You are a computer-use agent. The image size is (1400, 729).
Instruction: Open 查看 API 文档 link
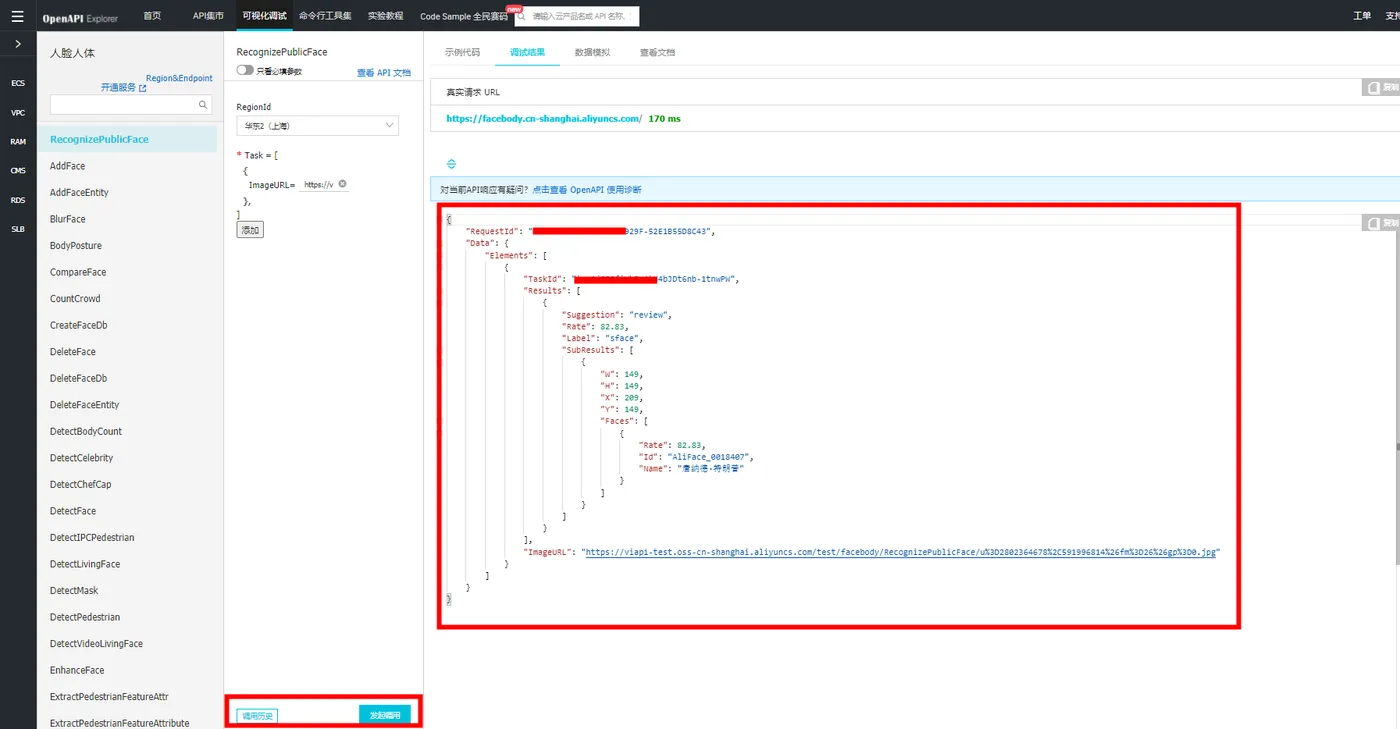(x=384, y=73)
